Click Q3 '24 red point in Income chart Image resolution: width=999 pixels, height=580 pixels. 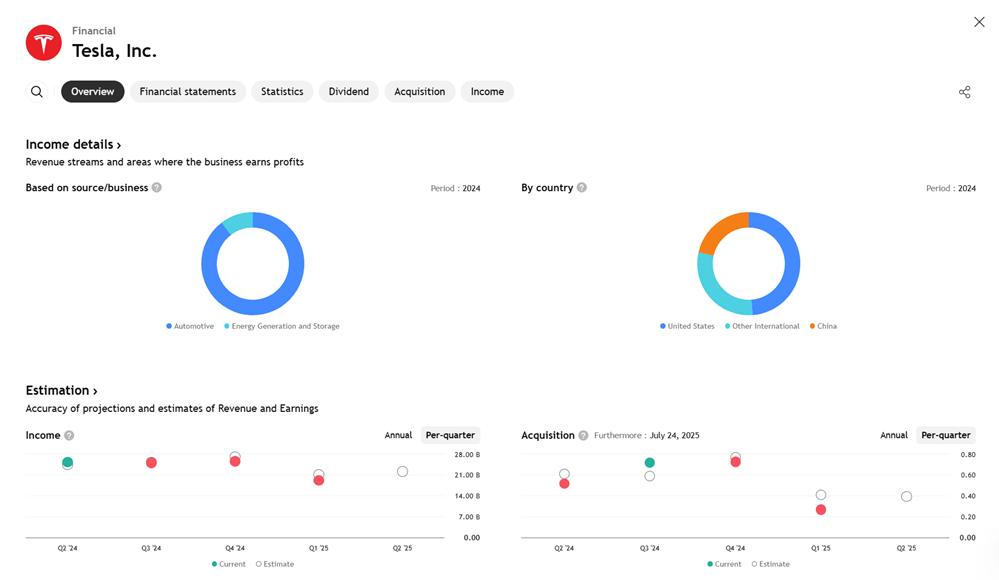pos(151,463)
